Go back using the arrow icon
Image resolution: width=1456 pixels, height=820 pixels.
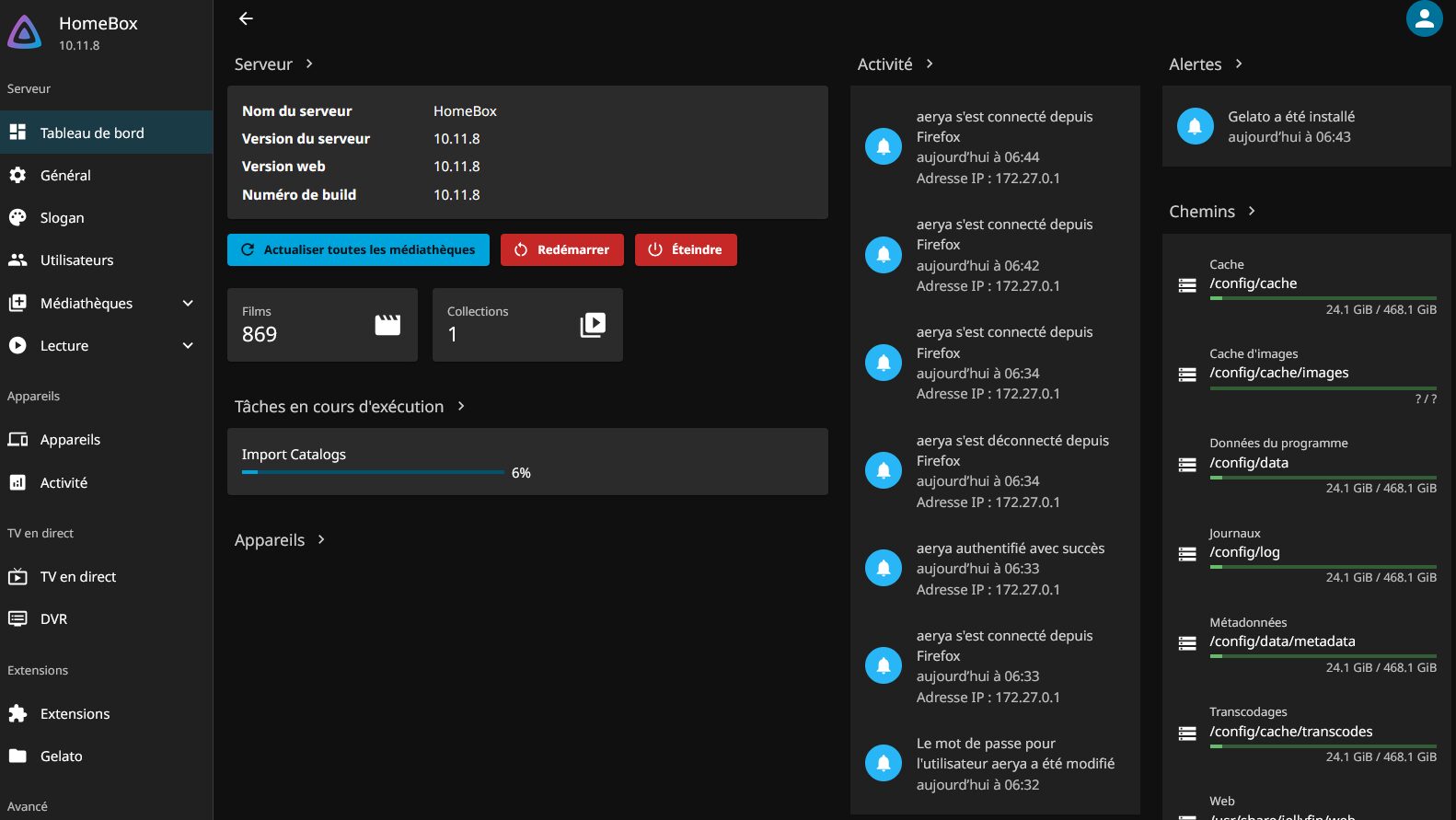[246, 18]
